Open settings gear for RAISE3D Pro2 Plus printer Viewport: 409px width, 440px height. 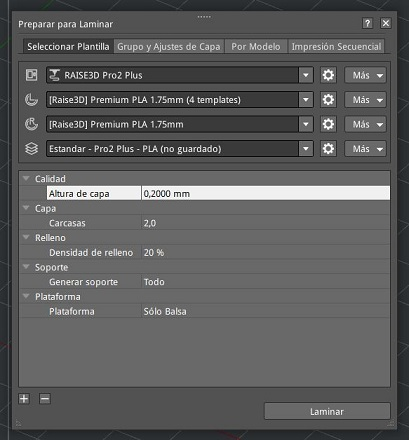tap(328, 75)
